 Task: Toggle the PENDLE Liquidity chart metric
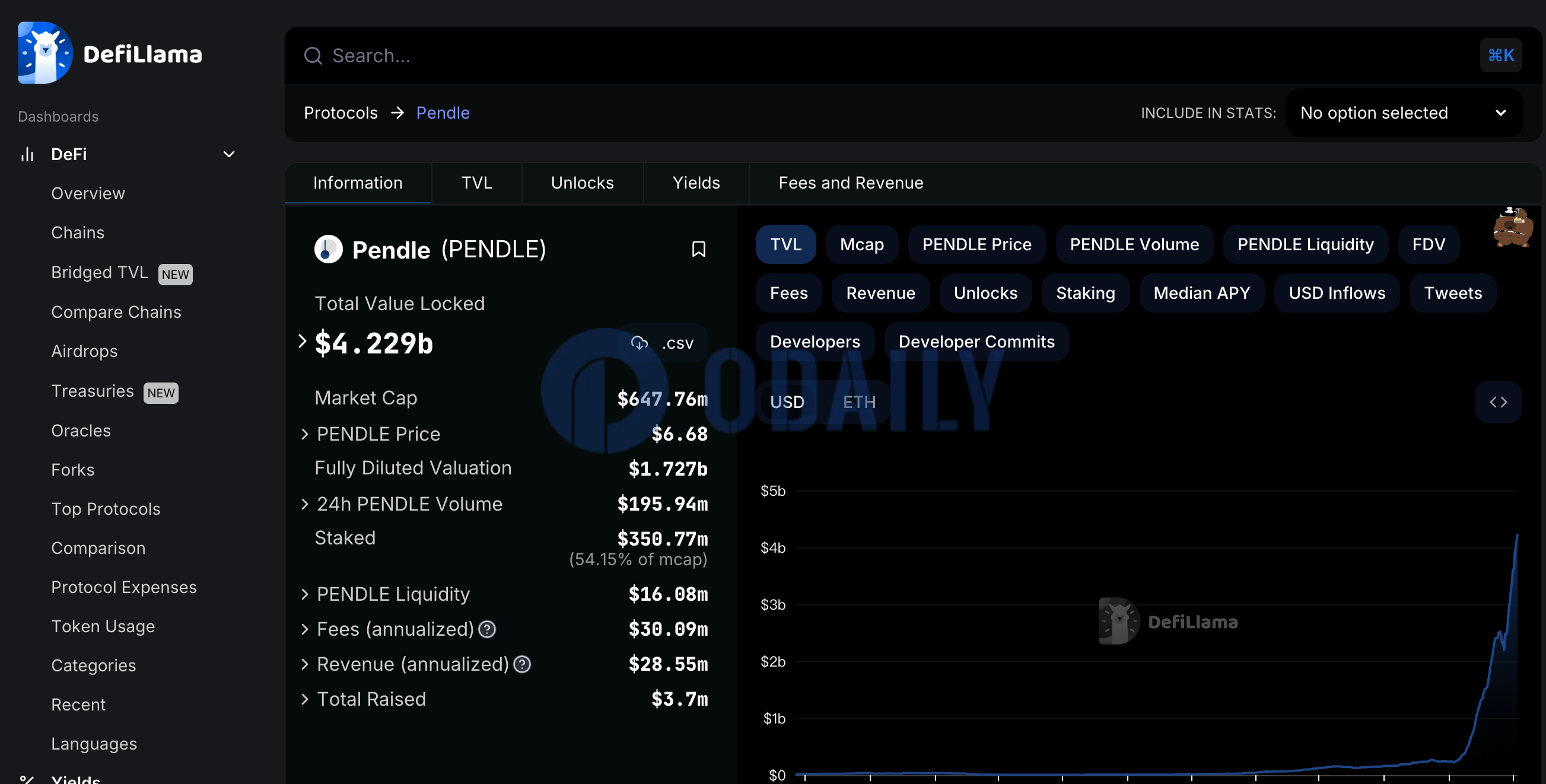tap(1305, 245)
